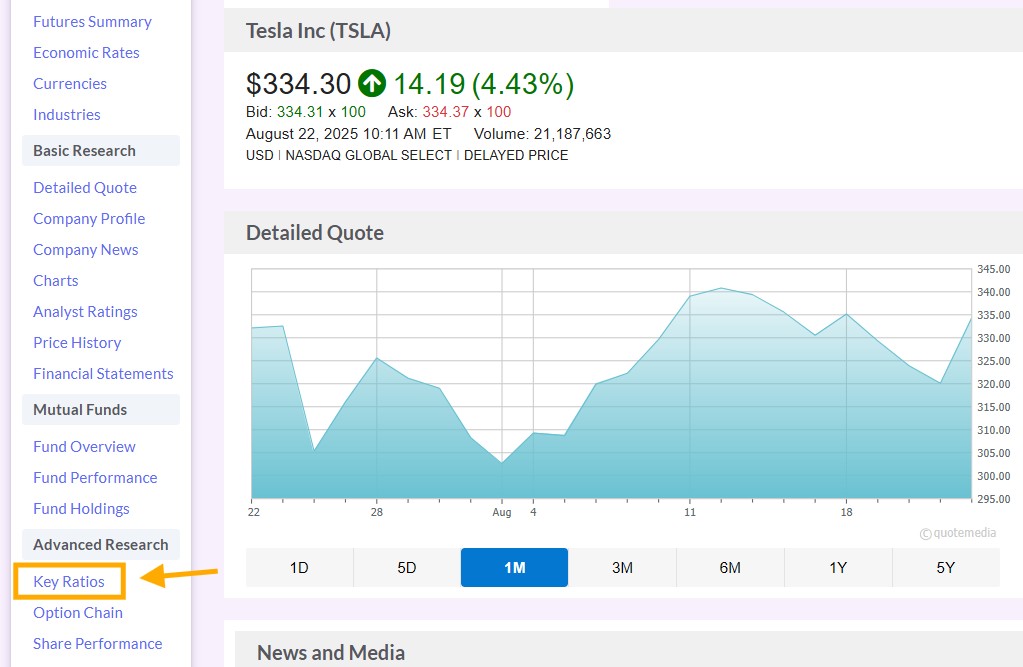Click the 345.00 y-axis label
The image size is (1023, 667).
point(993,270)
